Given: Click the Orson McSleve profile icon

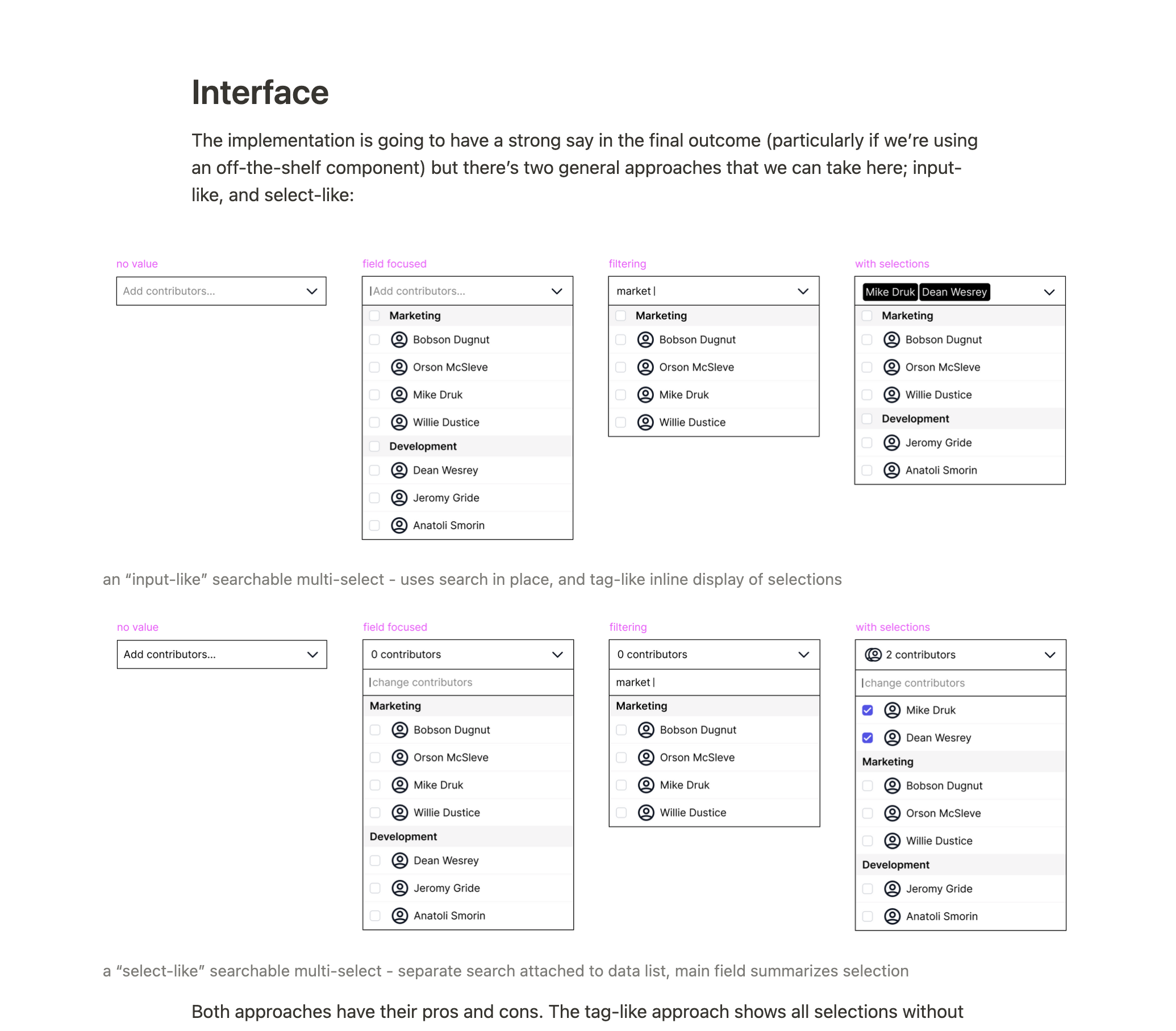Looking at the screenshot, I should point(399,366).
